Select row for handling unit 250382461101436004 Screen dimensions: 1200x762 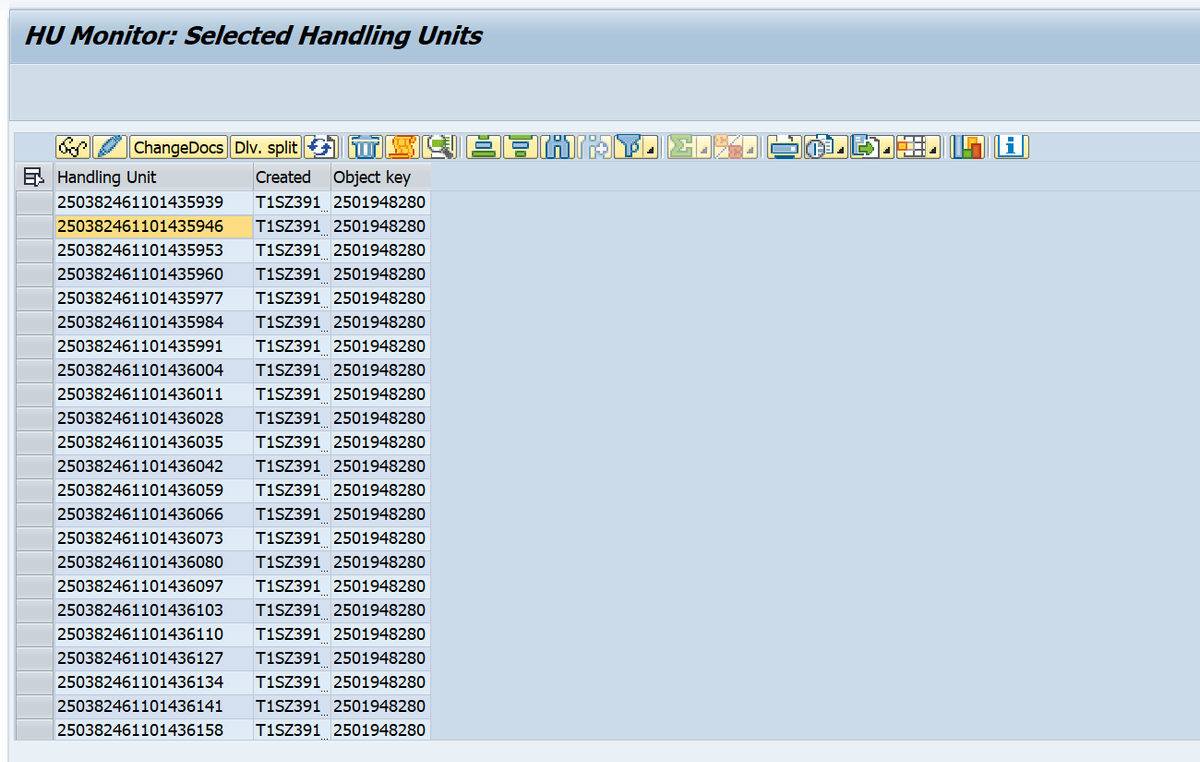[x=35, y=370]
